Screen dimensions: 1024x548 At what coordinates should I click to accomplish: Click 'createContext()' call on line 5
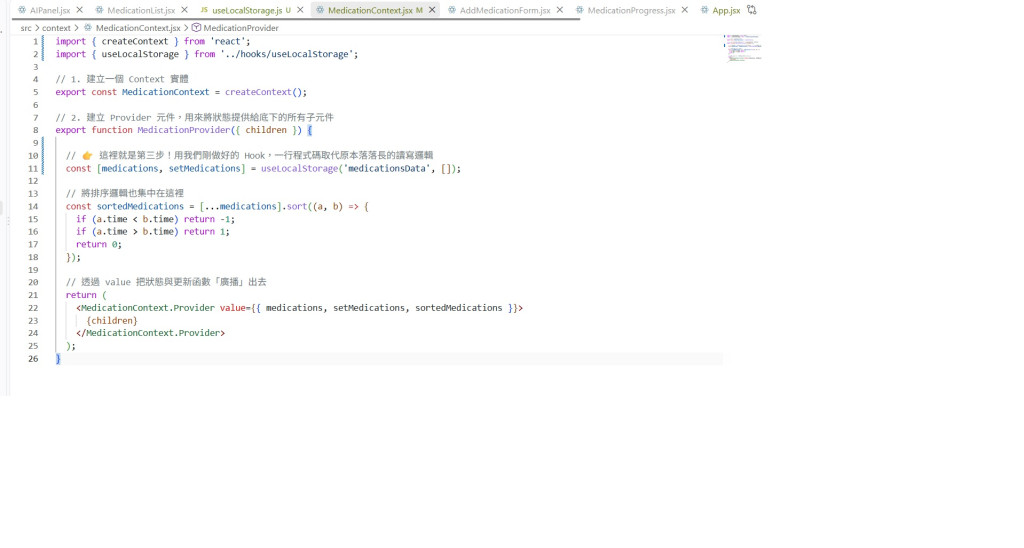pyautogui.click(x=263, y=92)
